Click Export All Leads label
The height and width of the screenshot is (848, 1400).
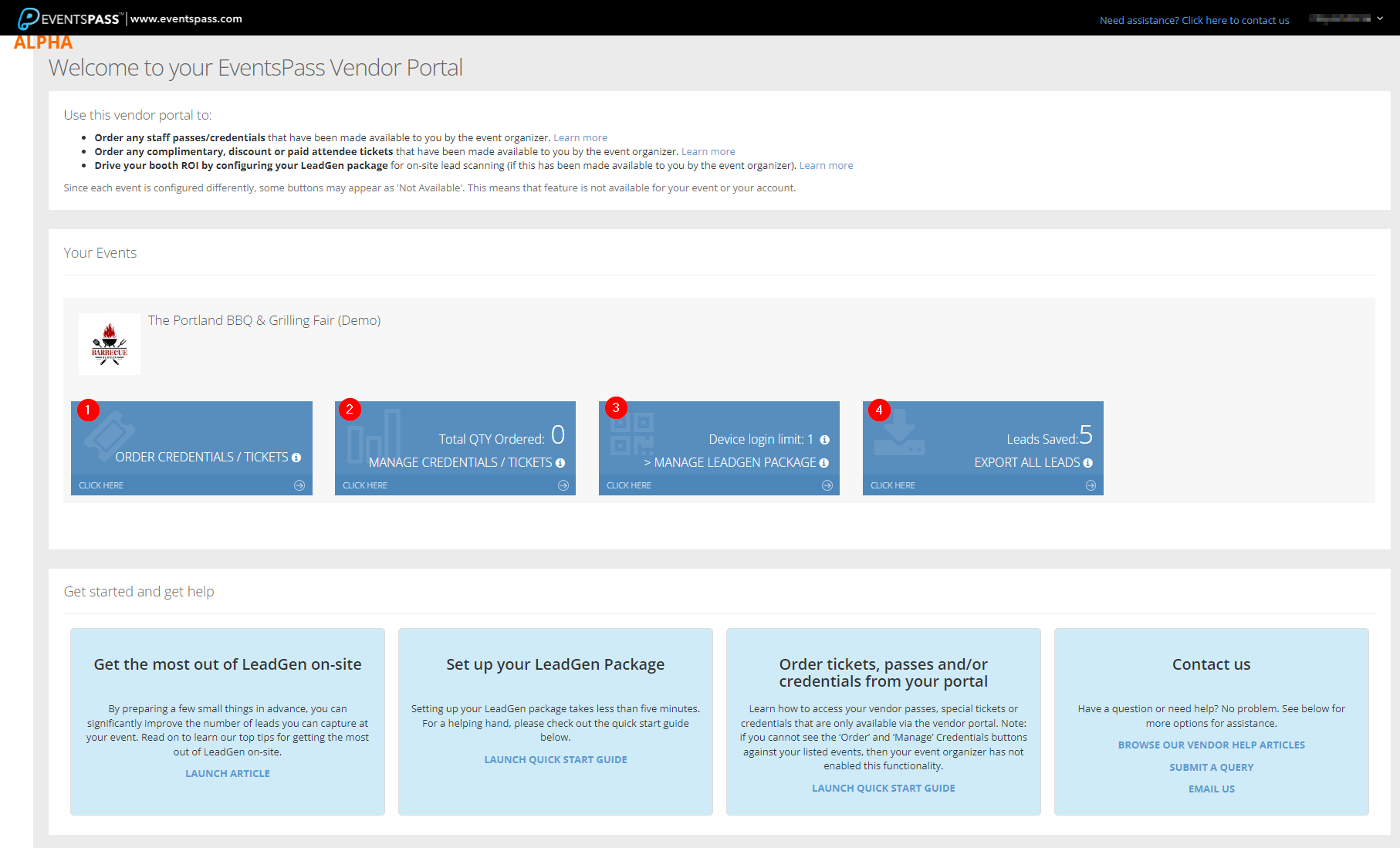pos(1027,463)
